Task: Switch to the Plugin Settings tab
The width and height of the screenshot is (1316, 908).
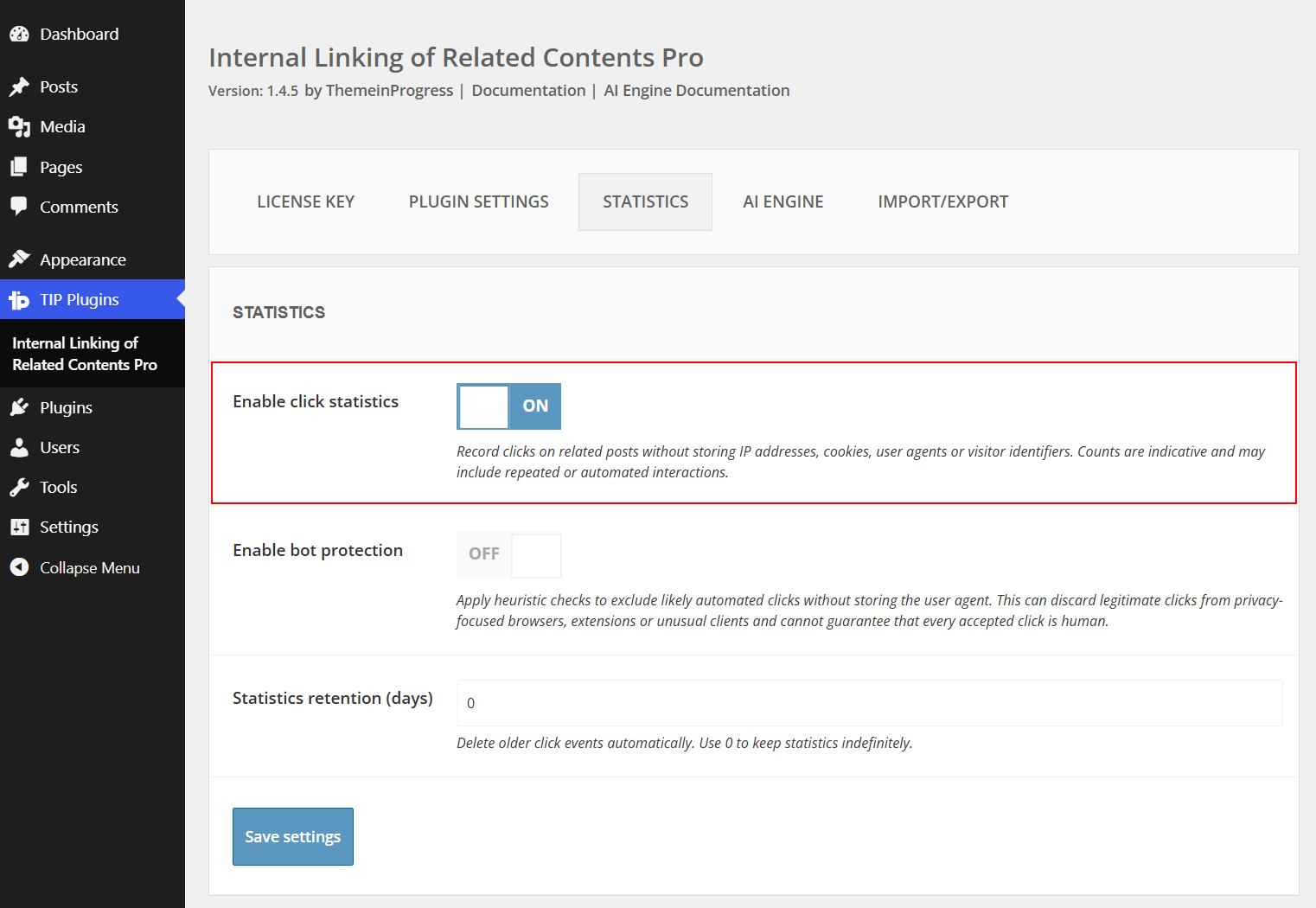Action: pos(479,201)
